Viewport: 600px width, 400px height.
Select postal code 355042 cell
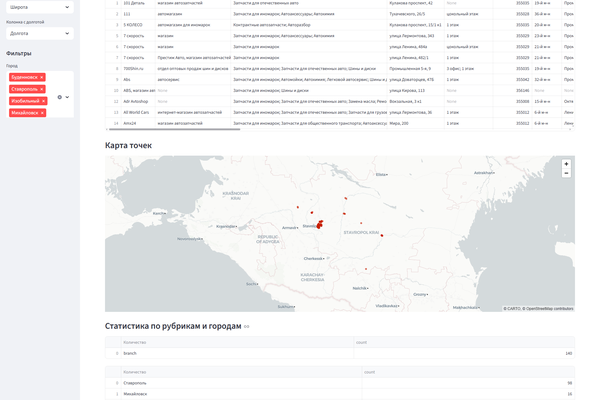pos(512,80)
